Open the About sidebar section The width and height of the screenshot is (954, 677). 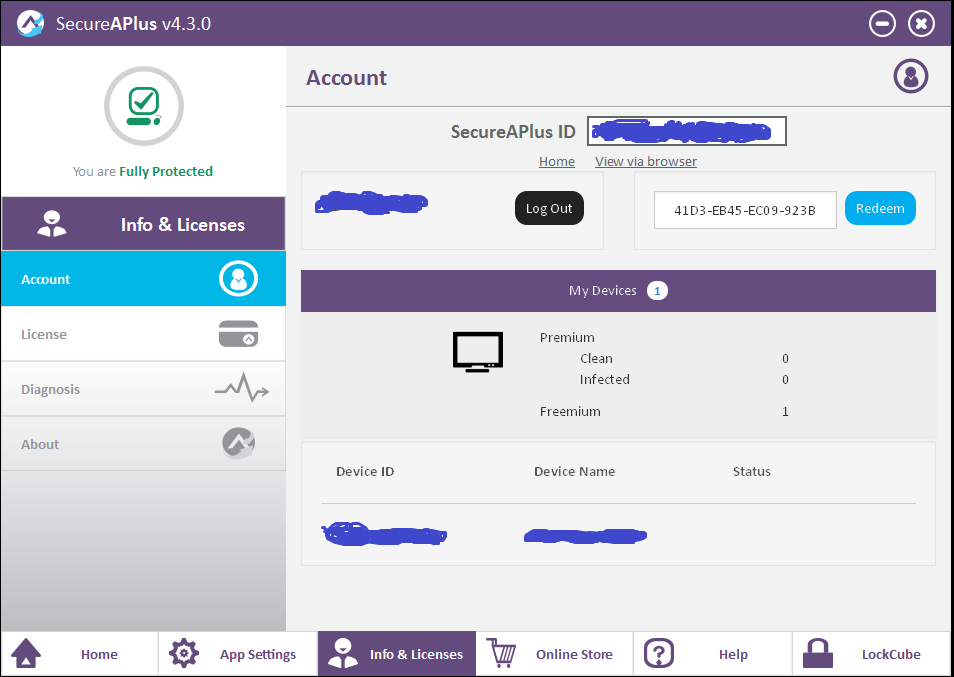coord(144,443)
